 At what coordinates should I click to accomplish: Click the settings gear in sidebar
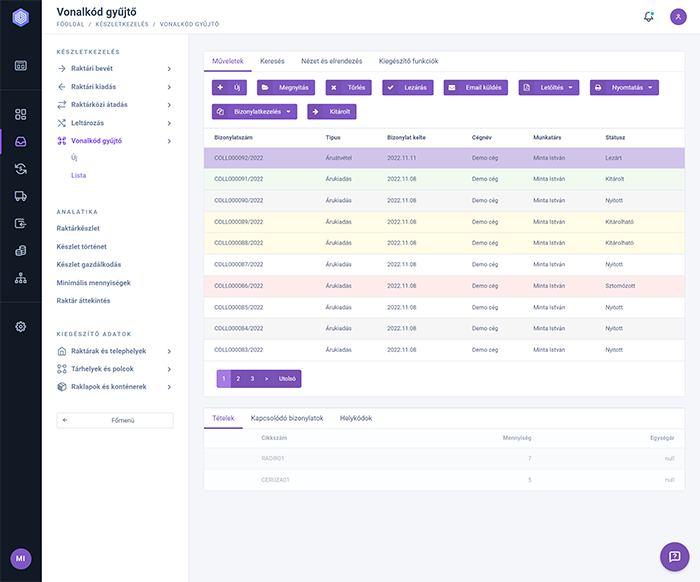(x=20, y=327)
